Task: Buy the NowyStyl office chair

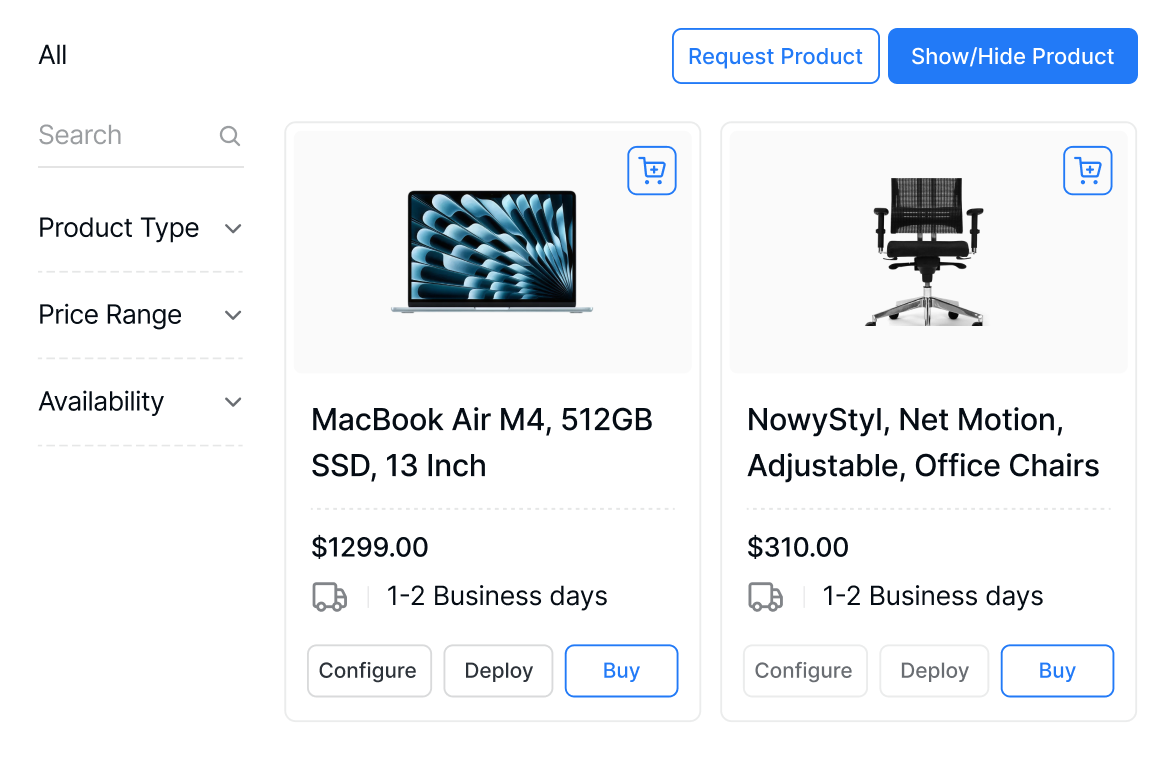Action: click(1057, 671)
